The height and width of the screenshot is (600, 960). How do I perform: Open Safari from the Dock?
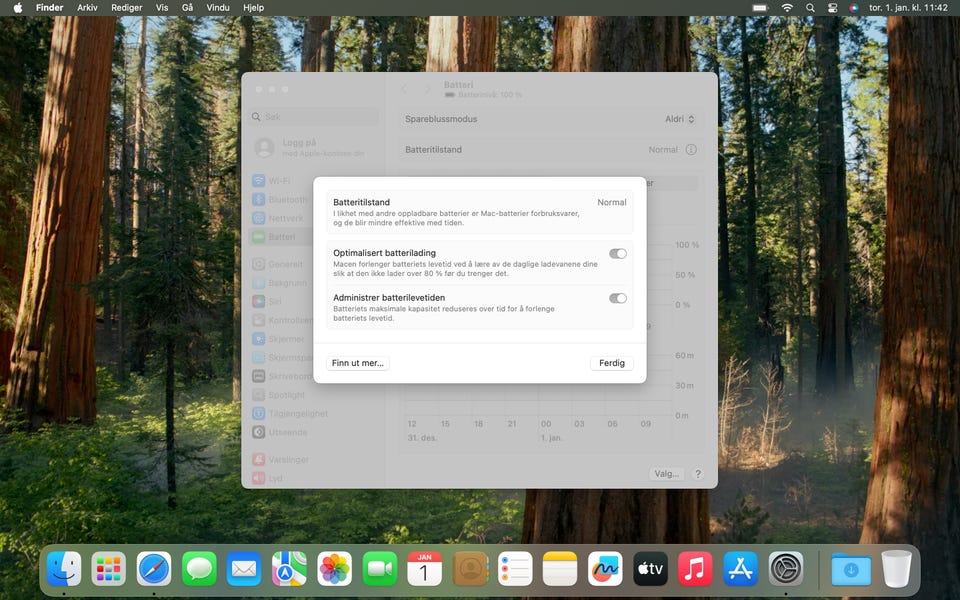[x=154, y=569]
